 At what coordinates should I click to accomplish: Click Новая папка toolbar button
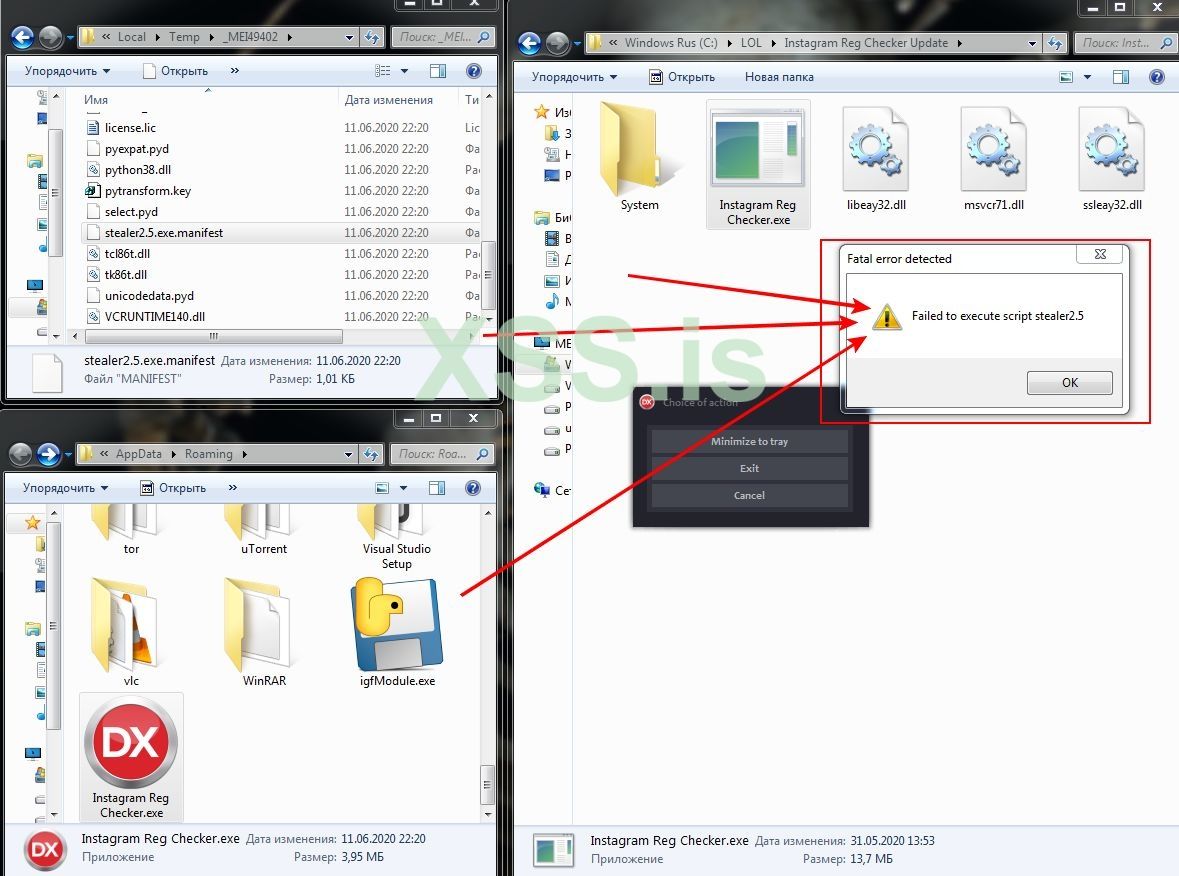[x=779, y=77]
